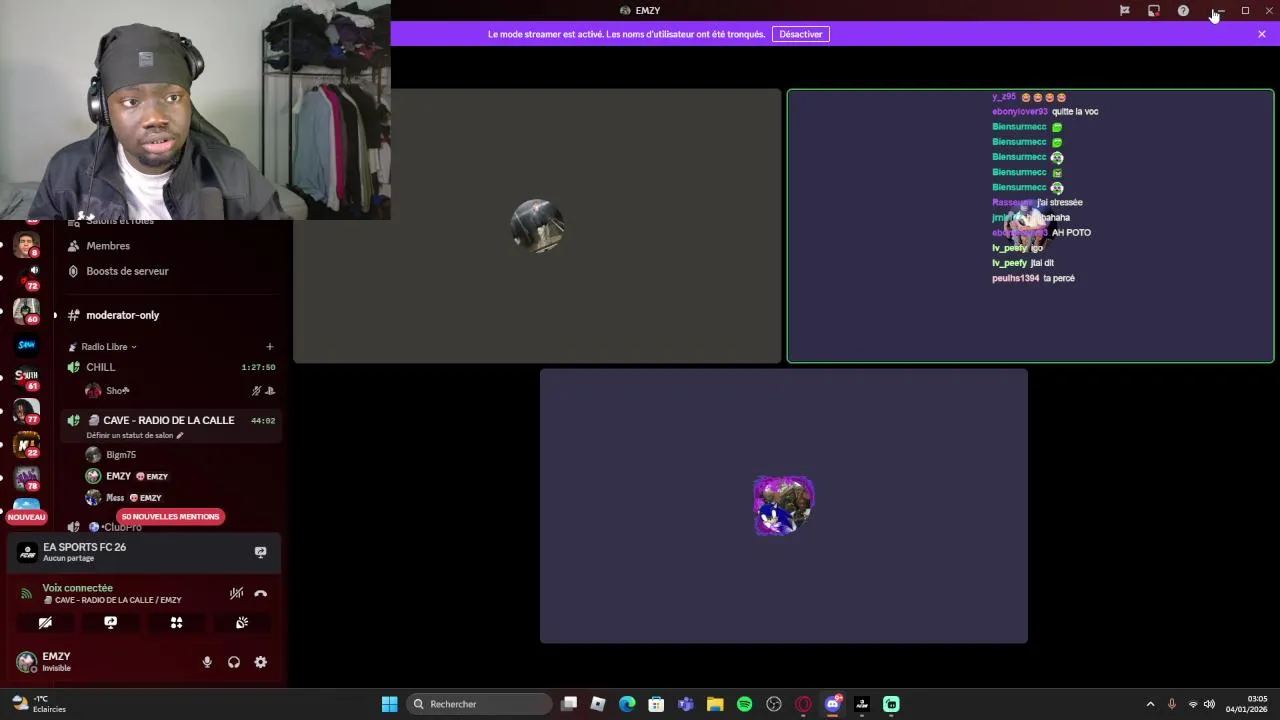The image size is (1280, 720).
Task: Open the Discord inbox icon
Action: pyautogui.click(x=1153, y=11)
